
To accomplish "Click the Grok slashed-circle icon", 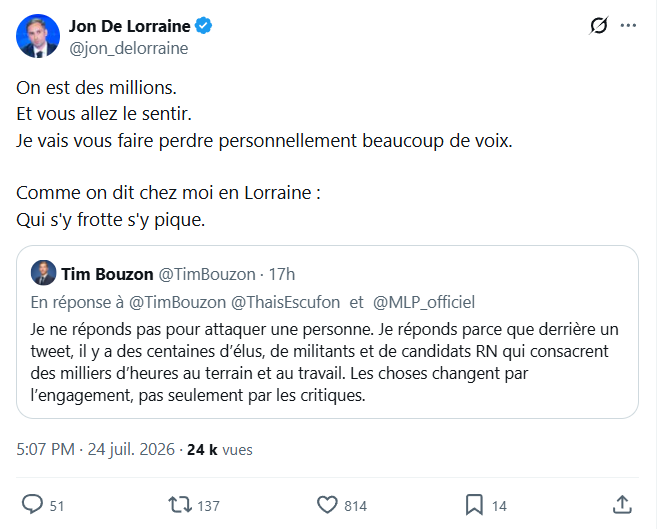I will tap(599, 26).
